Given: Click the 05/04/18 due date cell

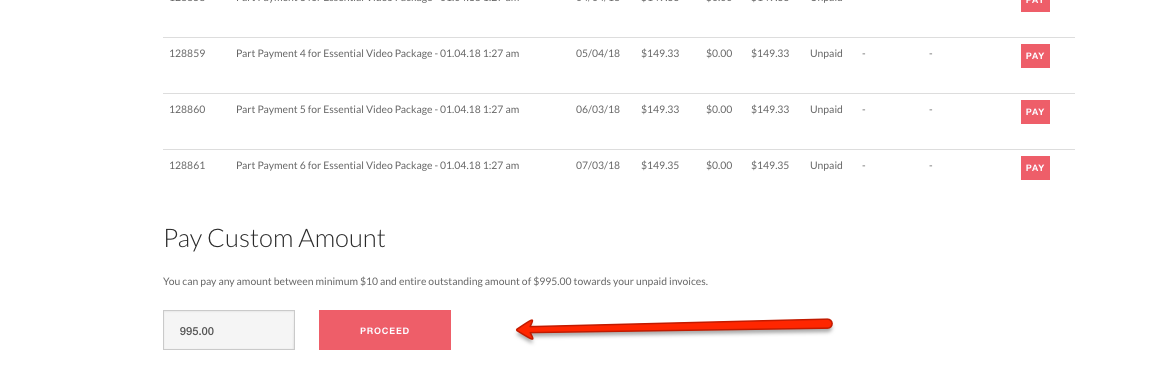Looking at the screenshot, I should click(597, 54).
